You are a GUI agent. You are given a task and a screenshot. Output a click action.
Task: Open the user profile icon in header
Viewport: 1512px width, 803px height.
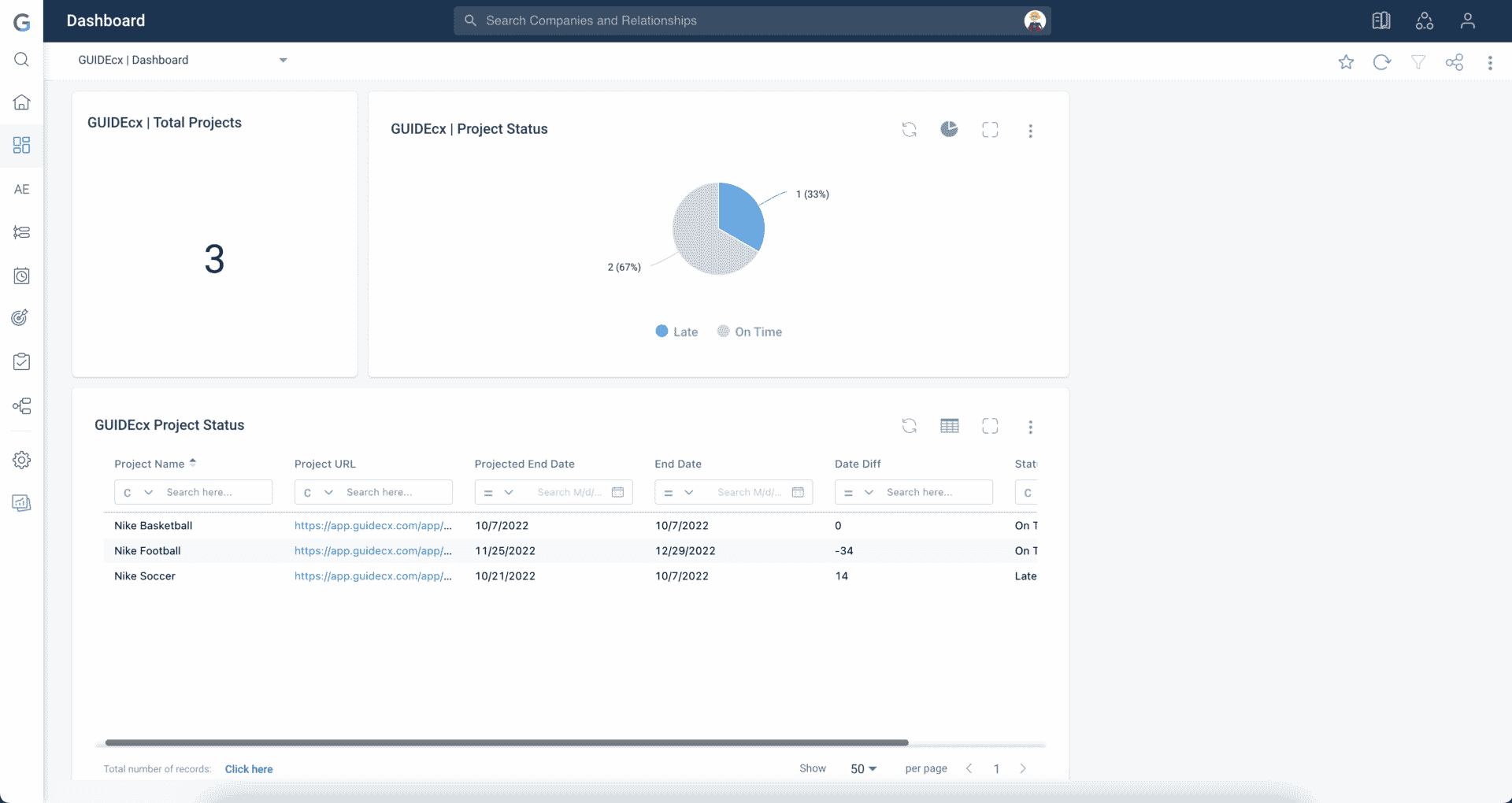(x=1468, y=21)
